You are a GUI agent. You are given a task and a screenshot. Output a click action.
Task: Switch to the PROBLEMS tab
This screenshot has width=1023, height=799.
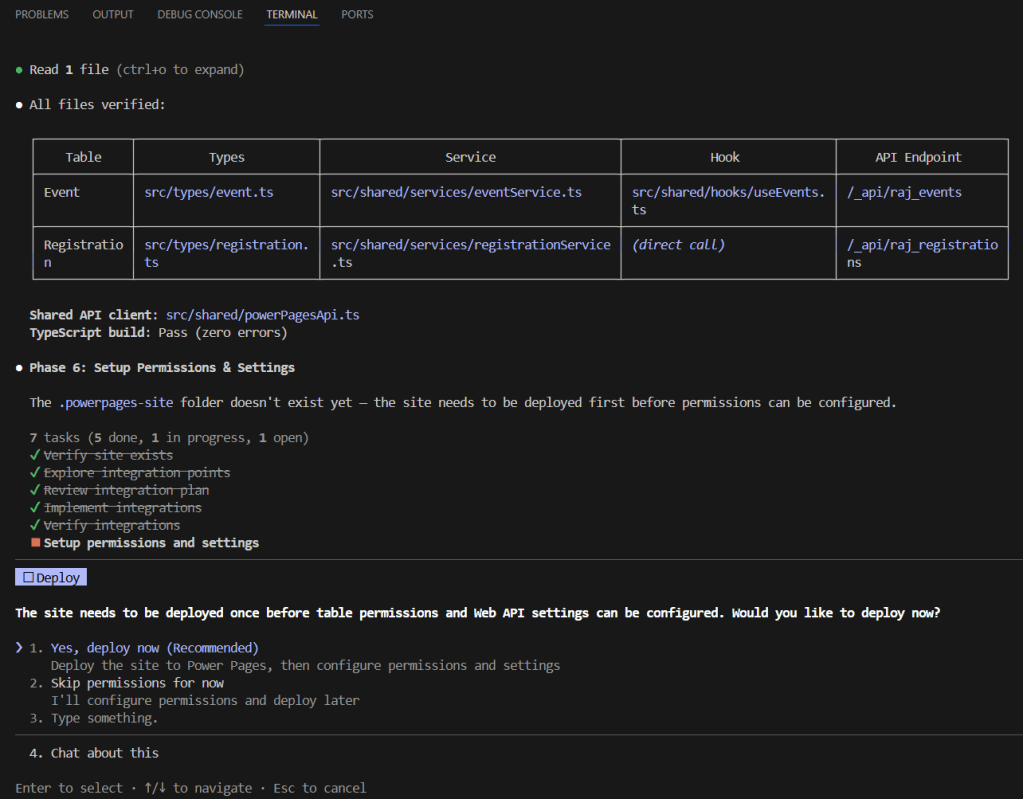click(42, 15)
